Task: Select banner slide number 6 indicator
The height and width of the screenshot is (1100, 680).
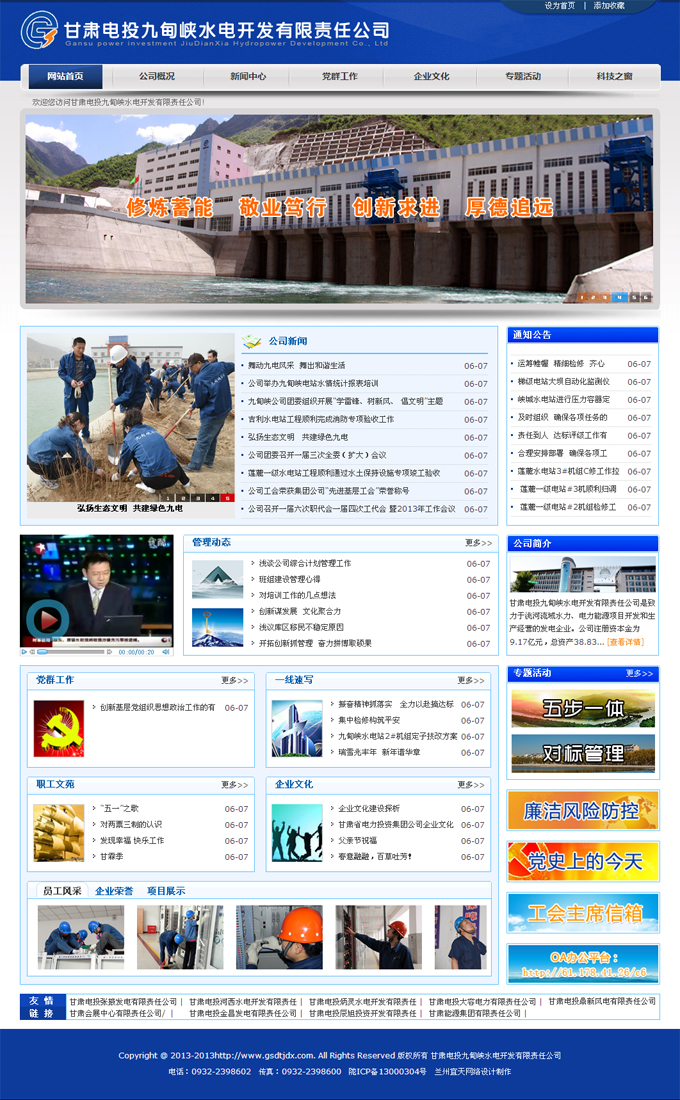Action: click(646, 297)
